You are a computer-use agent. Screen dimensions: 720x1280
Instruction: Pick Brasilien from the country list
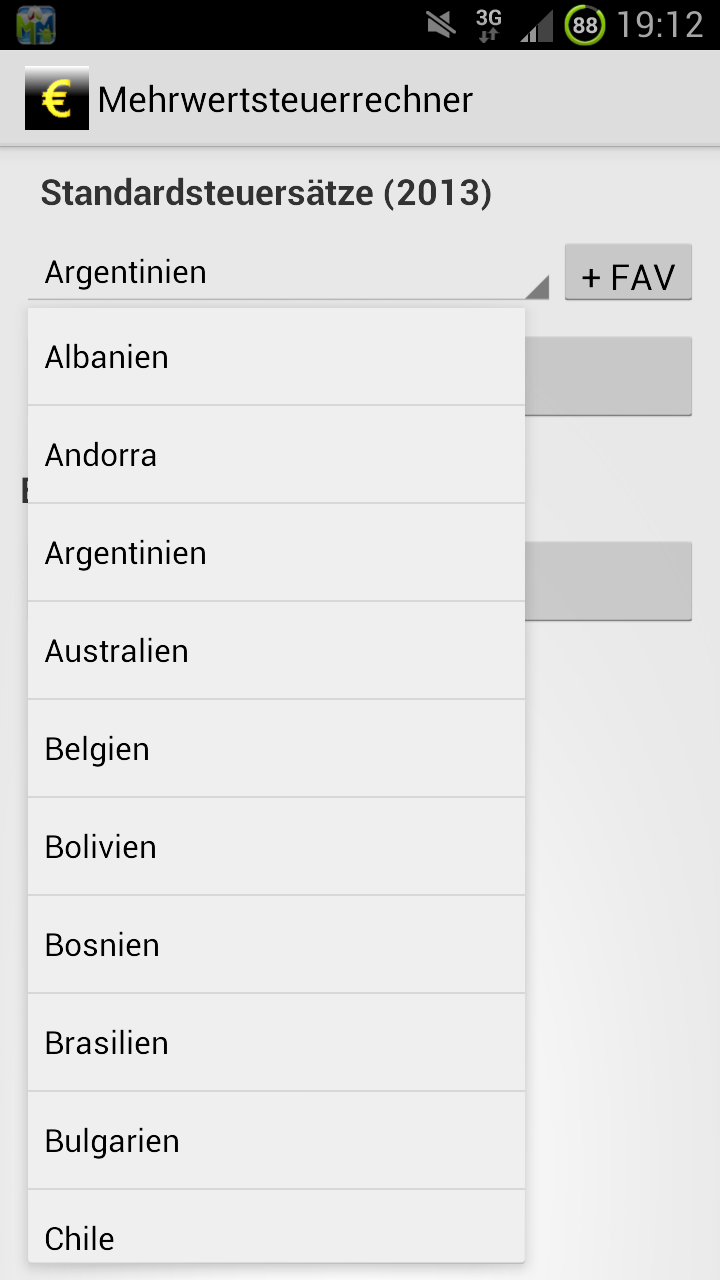pos(276,1043)
